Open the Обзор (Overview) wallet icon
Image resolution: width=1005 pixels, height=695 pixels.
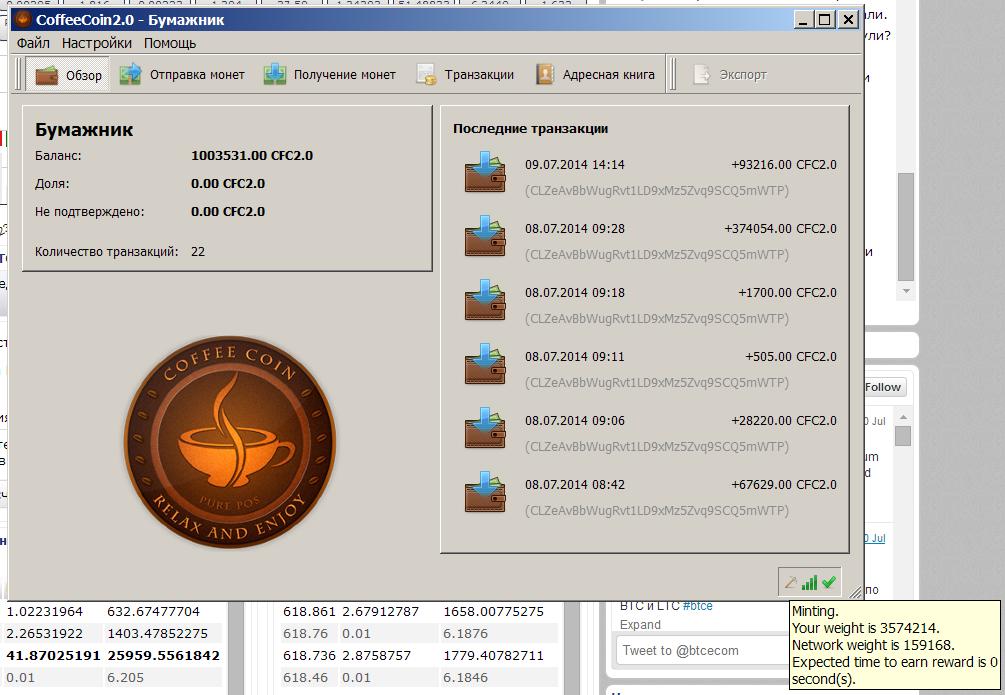[x=47, y=75]
